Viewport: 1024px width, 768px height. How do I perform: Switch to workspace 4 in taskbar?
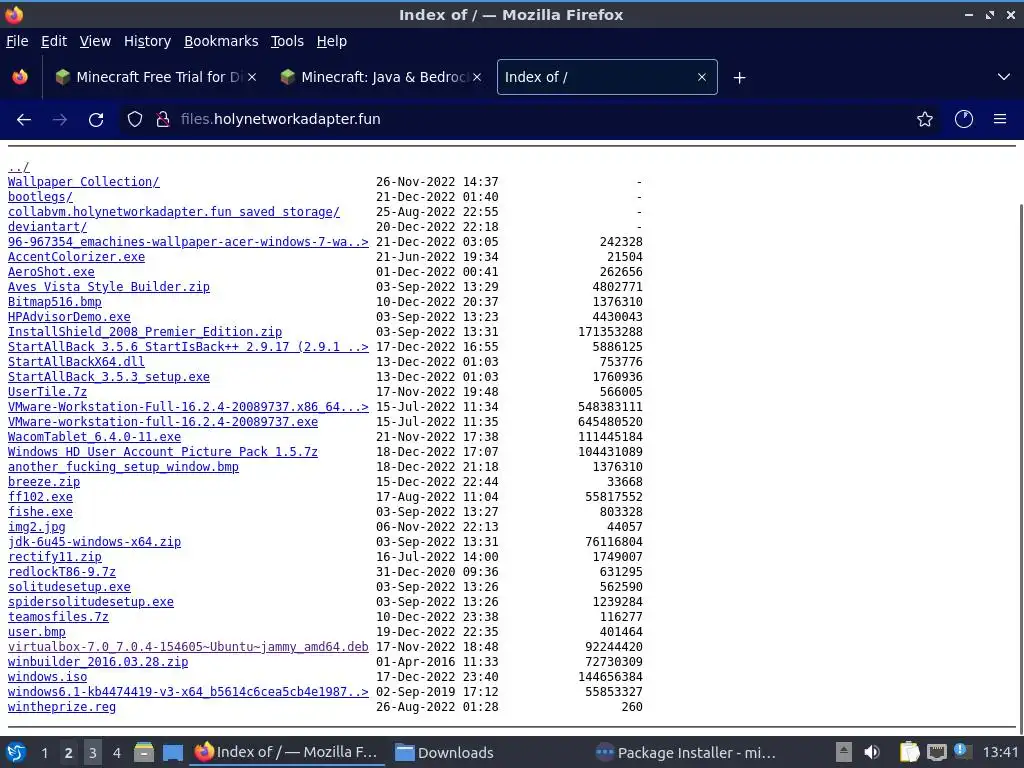pyautogui.click(x=116, y=753)
